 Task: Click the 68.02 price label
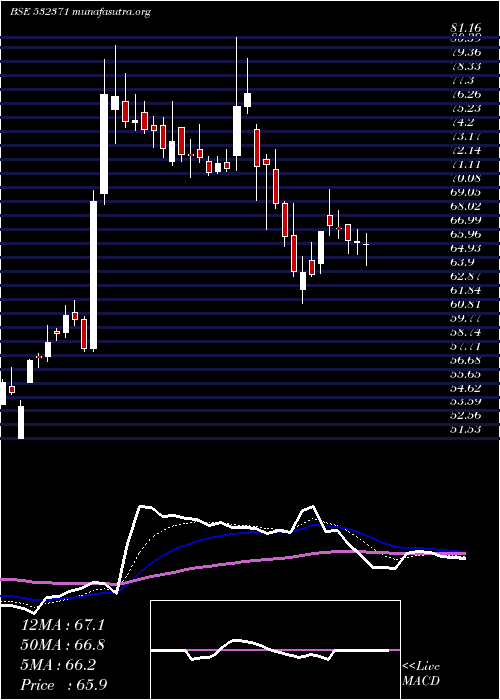tap(466, 206)
